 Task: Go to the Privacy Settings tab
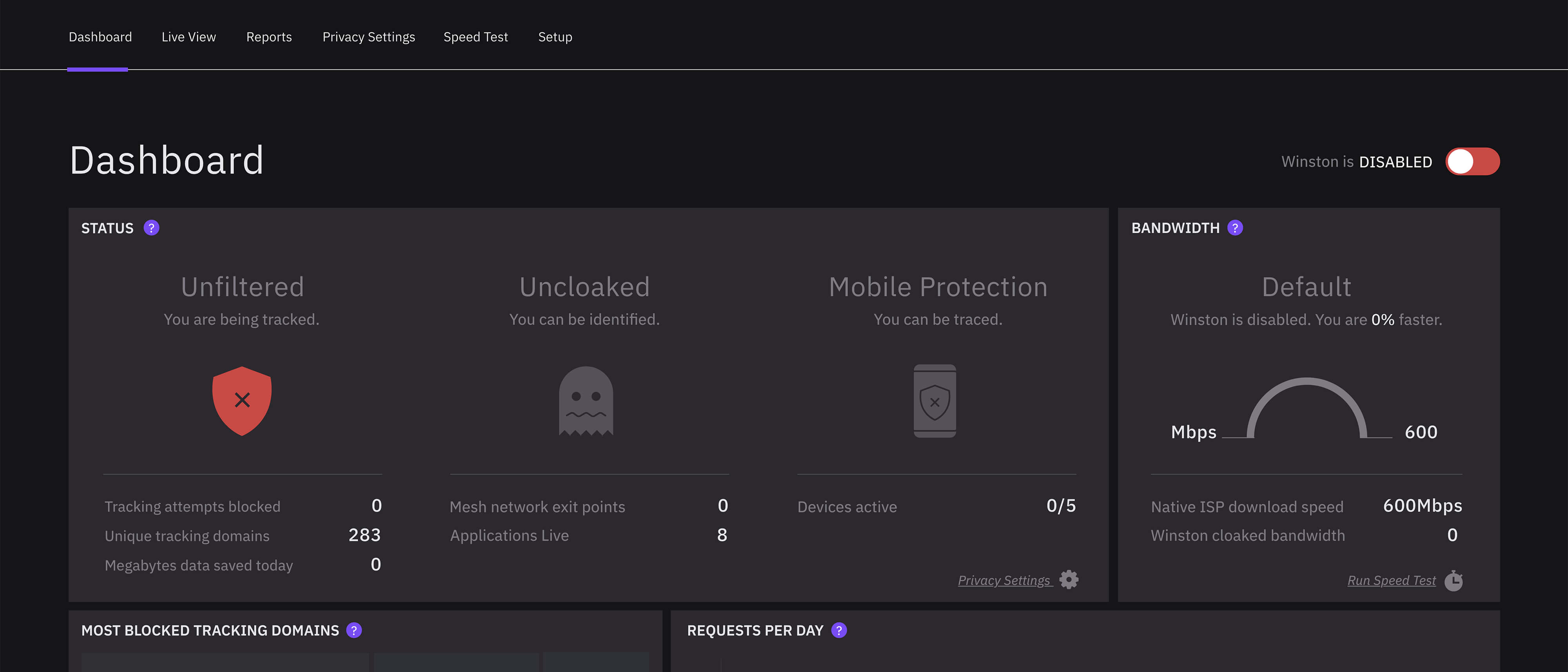point(368,37)
